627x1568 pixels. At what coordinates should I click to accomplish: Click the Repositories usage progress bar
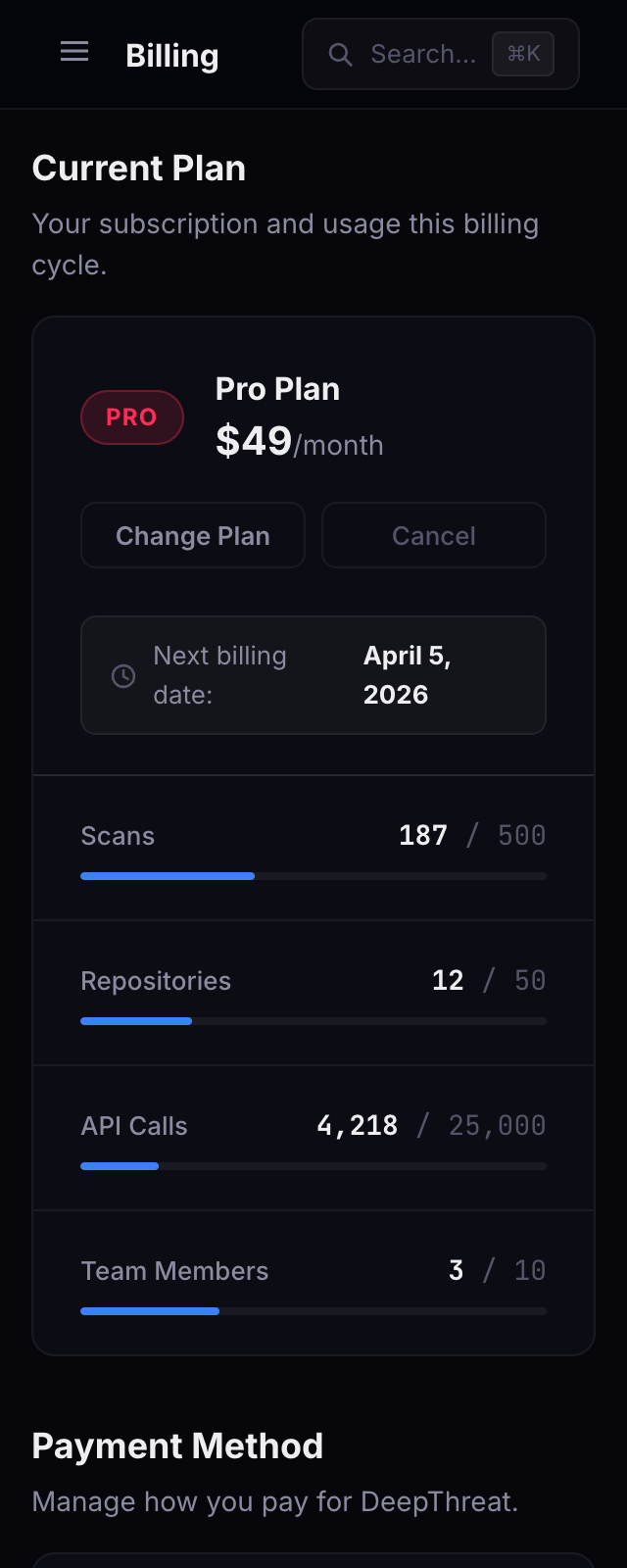pos(313,1021)
